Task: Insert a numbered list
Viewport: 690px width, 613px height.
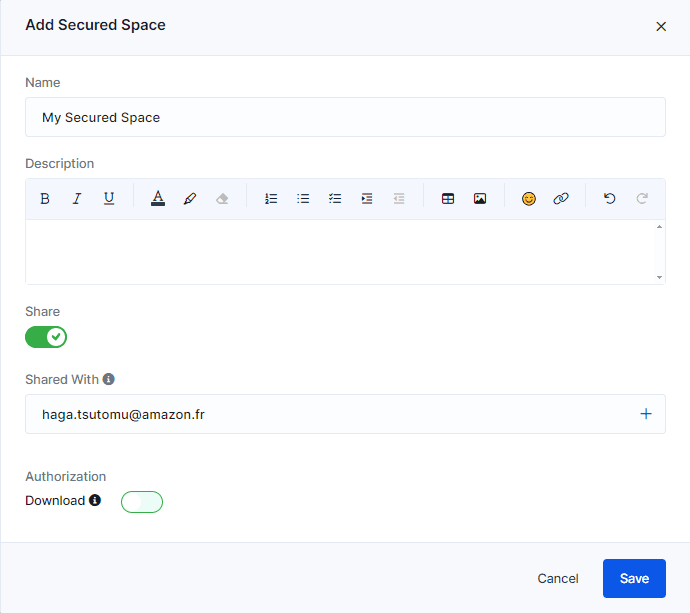Action: (271, 199)
